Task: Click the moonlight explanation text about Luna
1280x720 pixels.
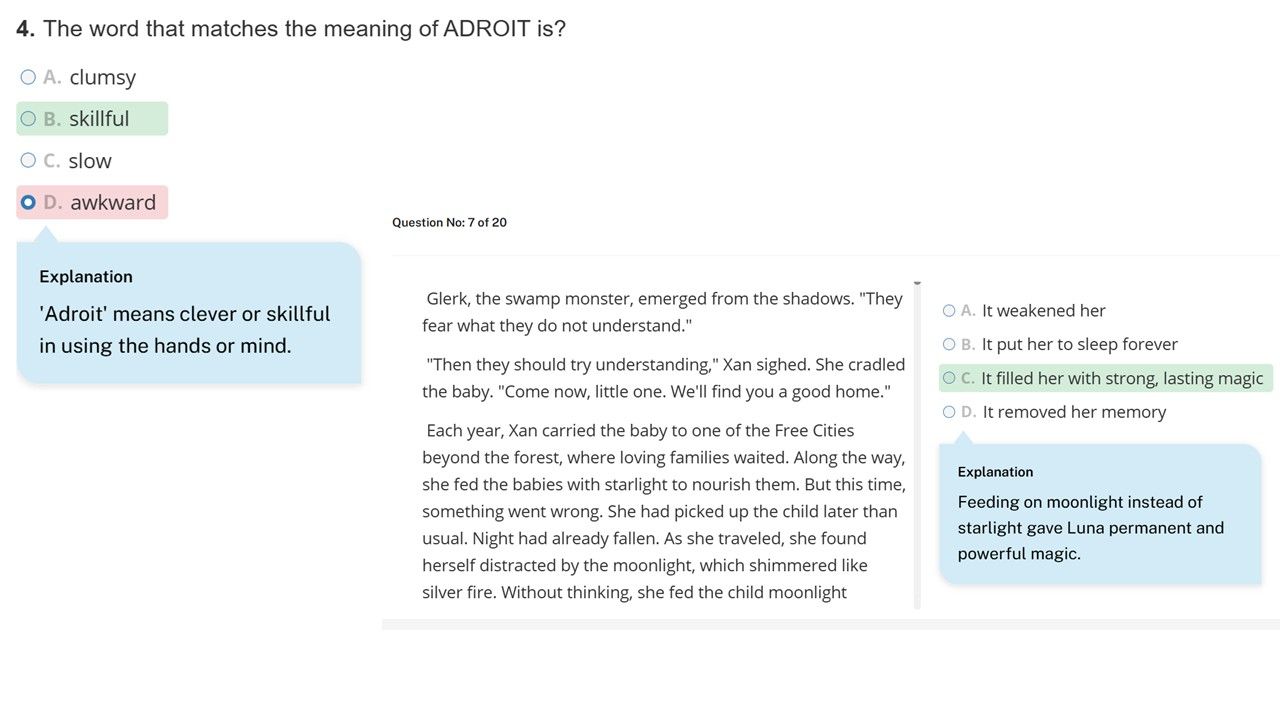Action: click(x=1090, y=528)
